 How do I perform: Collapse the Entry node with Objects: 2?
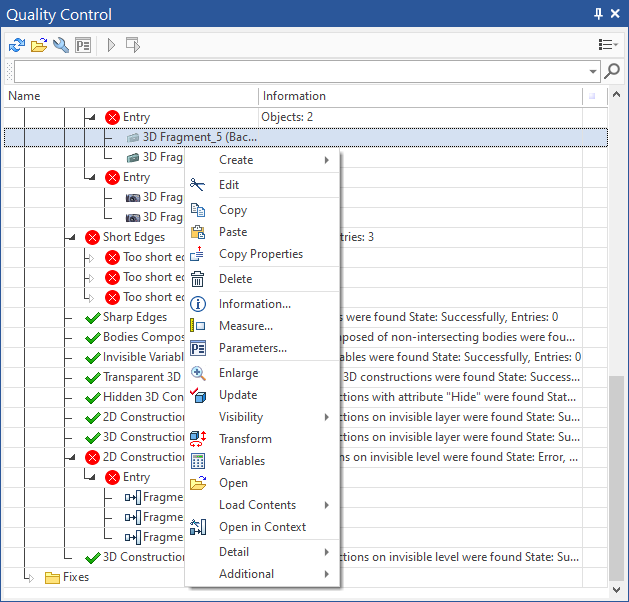(x=92, y=118)
